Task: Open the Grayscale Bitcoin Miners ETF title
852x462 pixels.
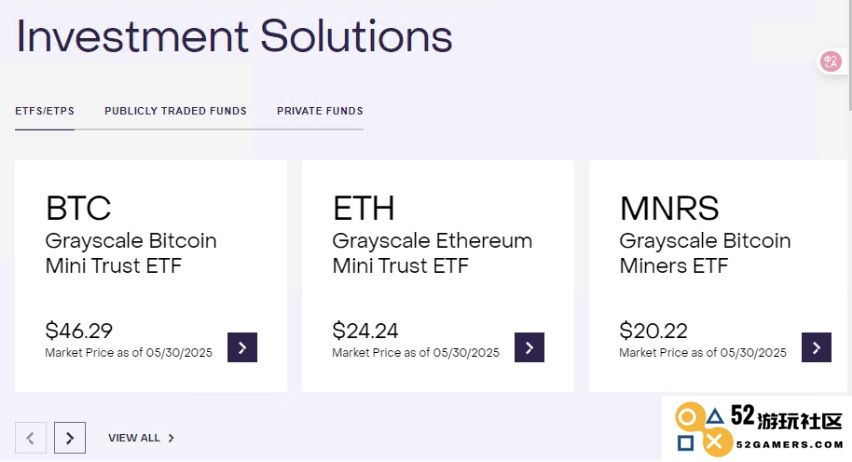Action: pos(705,253)
